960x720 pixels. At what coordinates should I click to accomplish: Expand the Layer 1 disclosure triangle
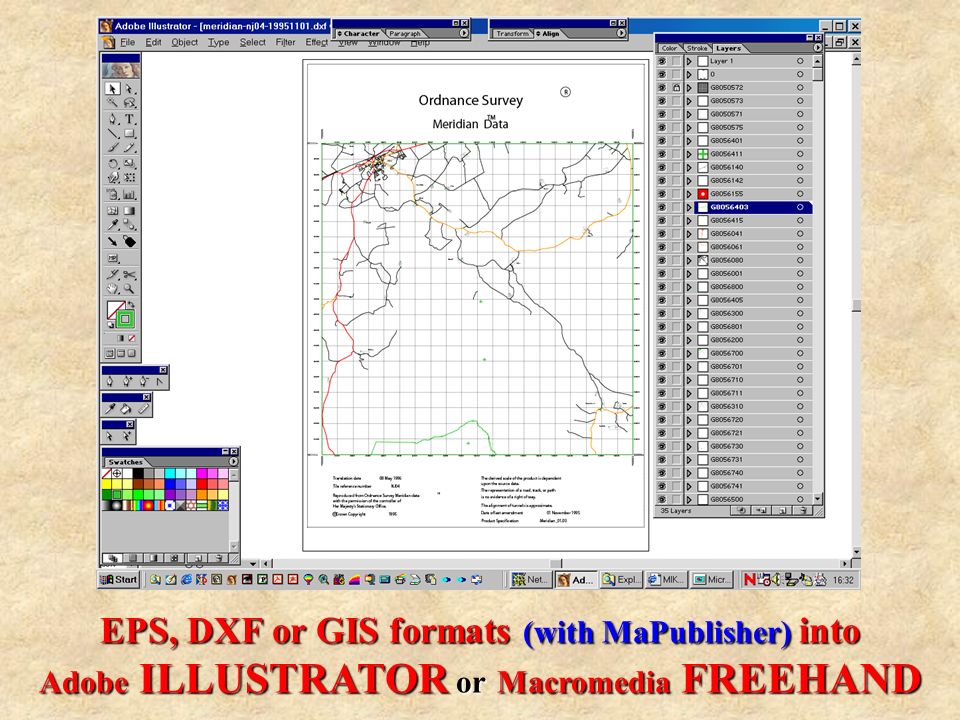pyautogui.click(x=689, y=61)
